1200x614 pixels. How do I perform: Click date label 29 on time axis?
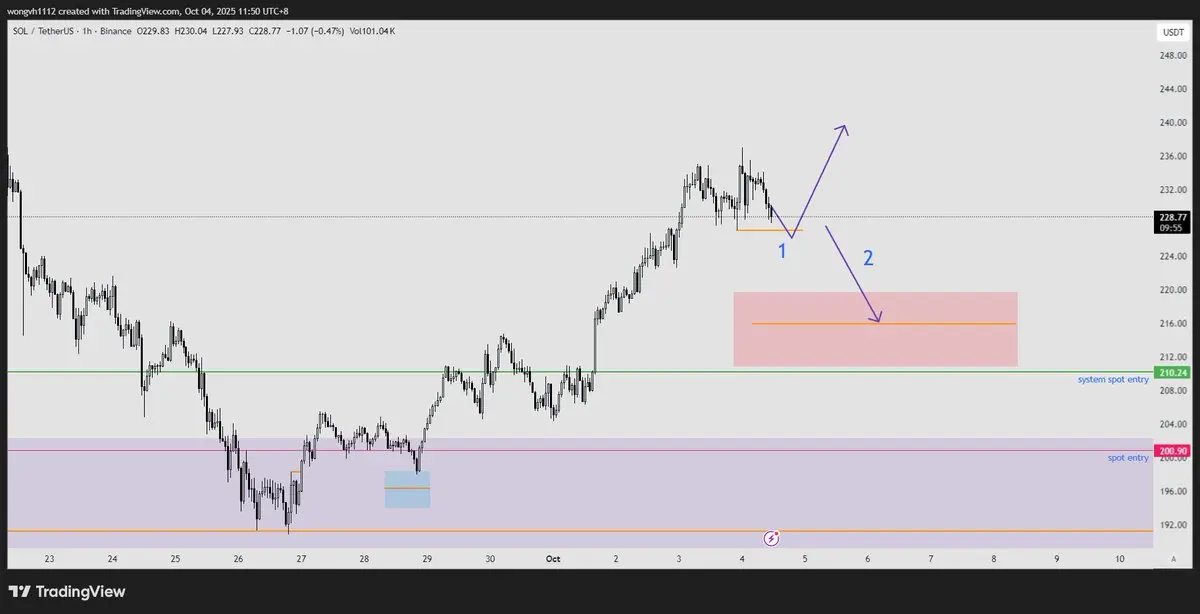click(427, 559)
